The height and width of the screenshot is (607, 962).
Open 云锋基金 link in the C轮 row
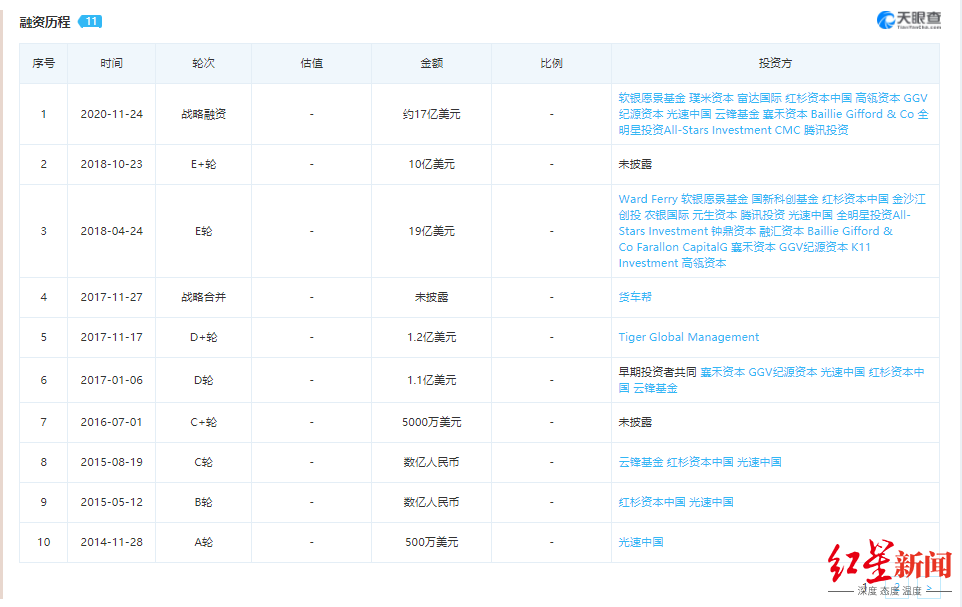click(641, 462)
